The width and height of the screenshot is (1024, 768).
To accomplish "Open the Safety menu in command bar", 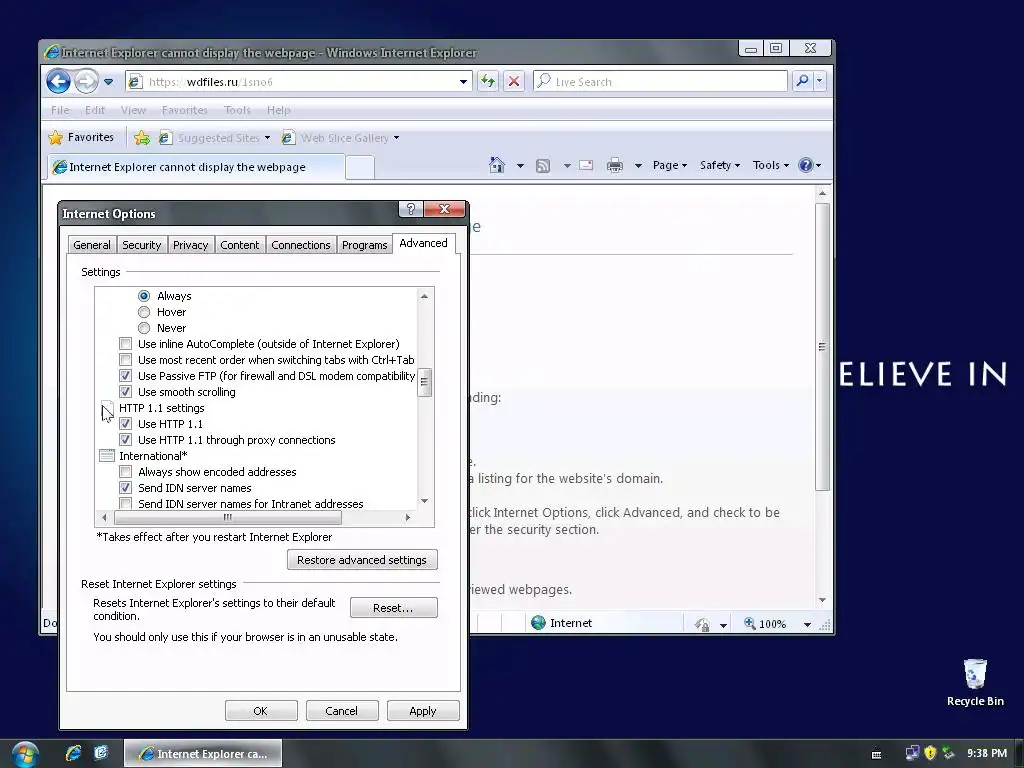I will [720, 165].
